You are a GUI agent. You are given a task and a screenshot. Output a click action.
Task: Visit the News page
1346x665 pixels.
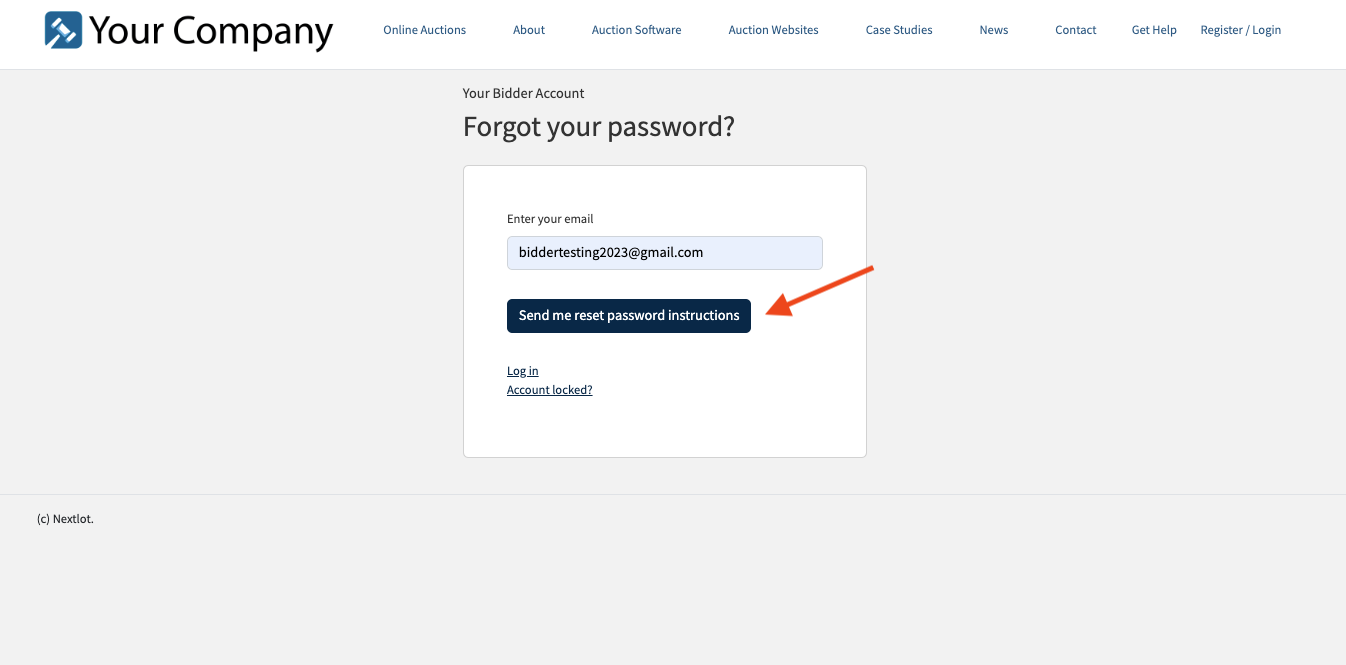[x=994, y=30]
